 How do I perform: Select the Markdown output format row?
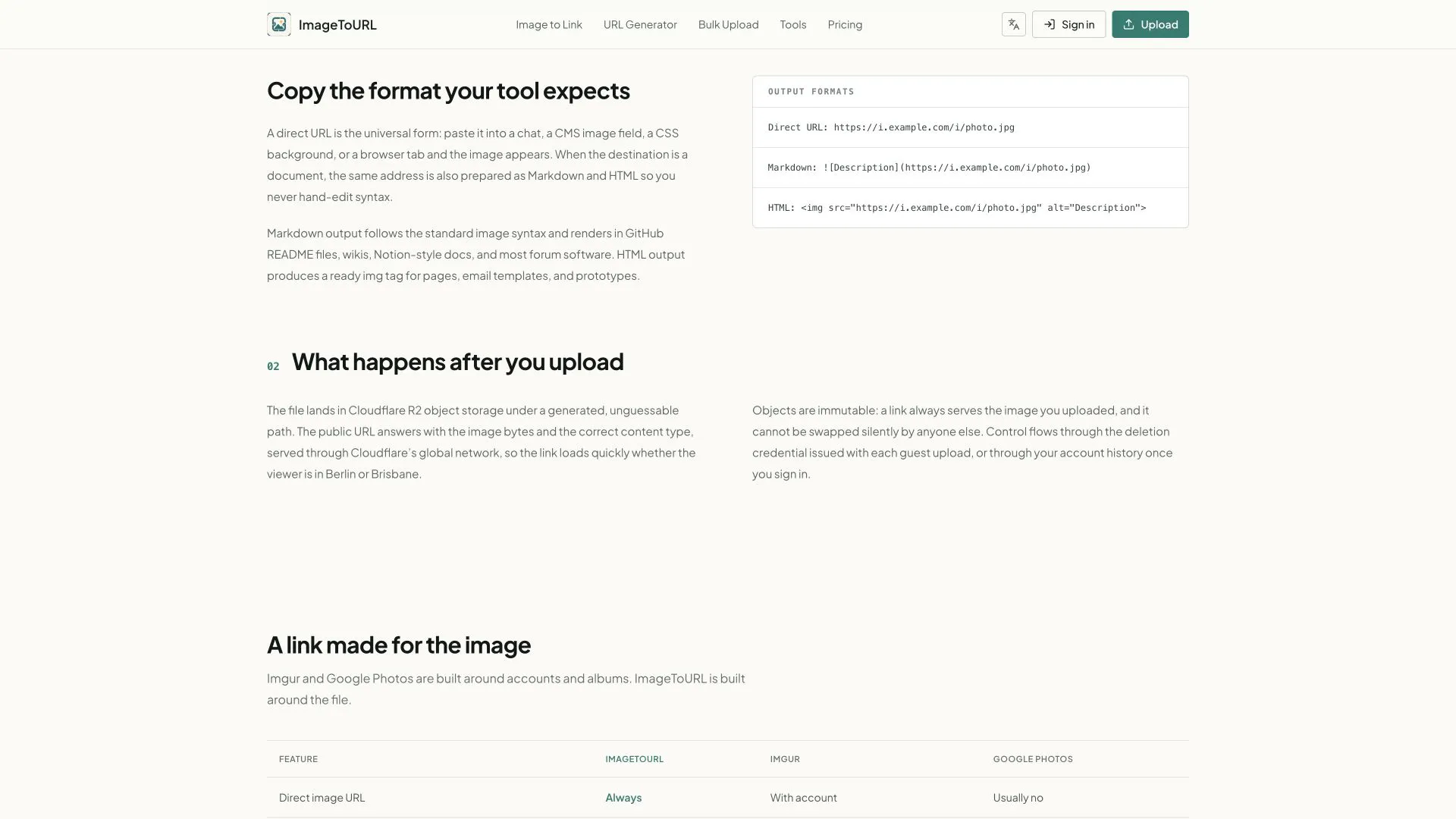point(970,168)
